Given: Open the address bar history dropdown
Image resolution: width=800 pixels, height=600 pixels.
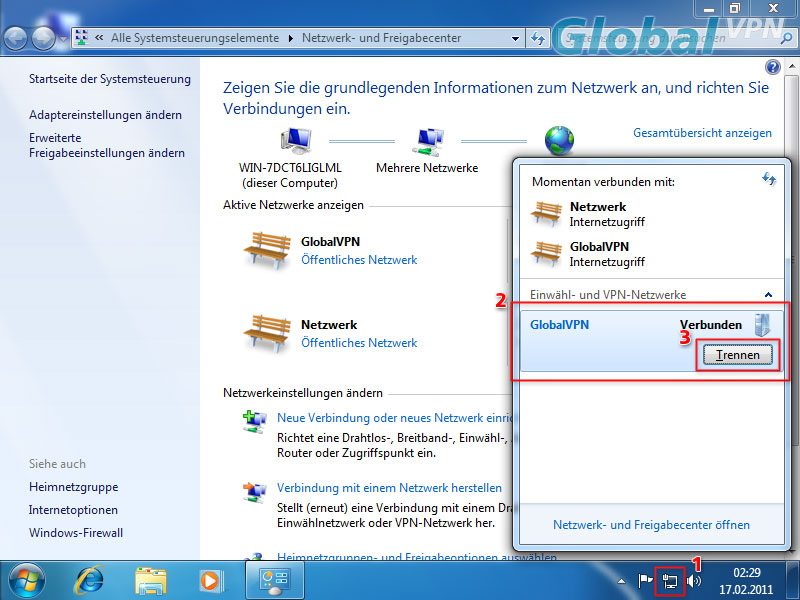Looking at the screenshot, I should pos(515,38).
